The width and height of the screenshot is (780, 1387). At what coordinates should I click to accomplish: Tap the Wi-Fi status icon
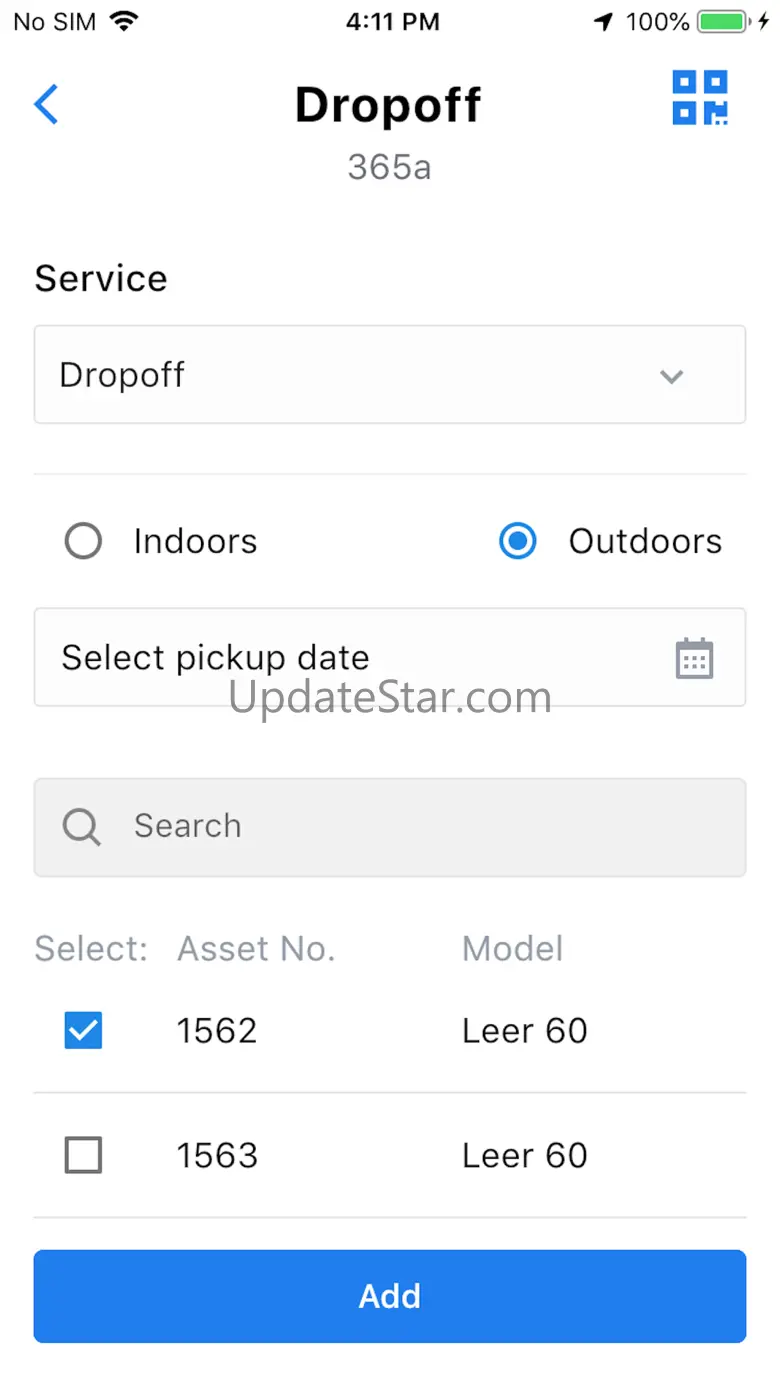pyautogui.click(x=124, y=21)
